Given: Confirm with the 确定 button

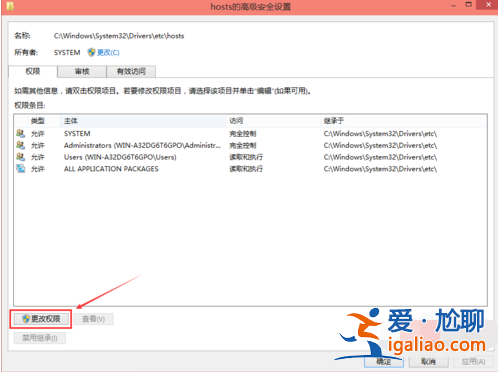Looking at the screenshot, I should pyautogui.click(x=384, y=362).
